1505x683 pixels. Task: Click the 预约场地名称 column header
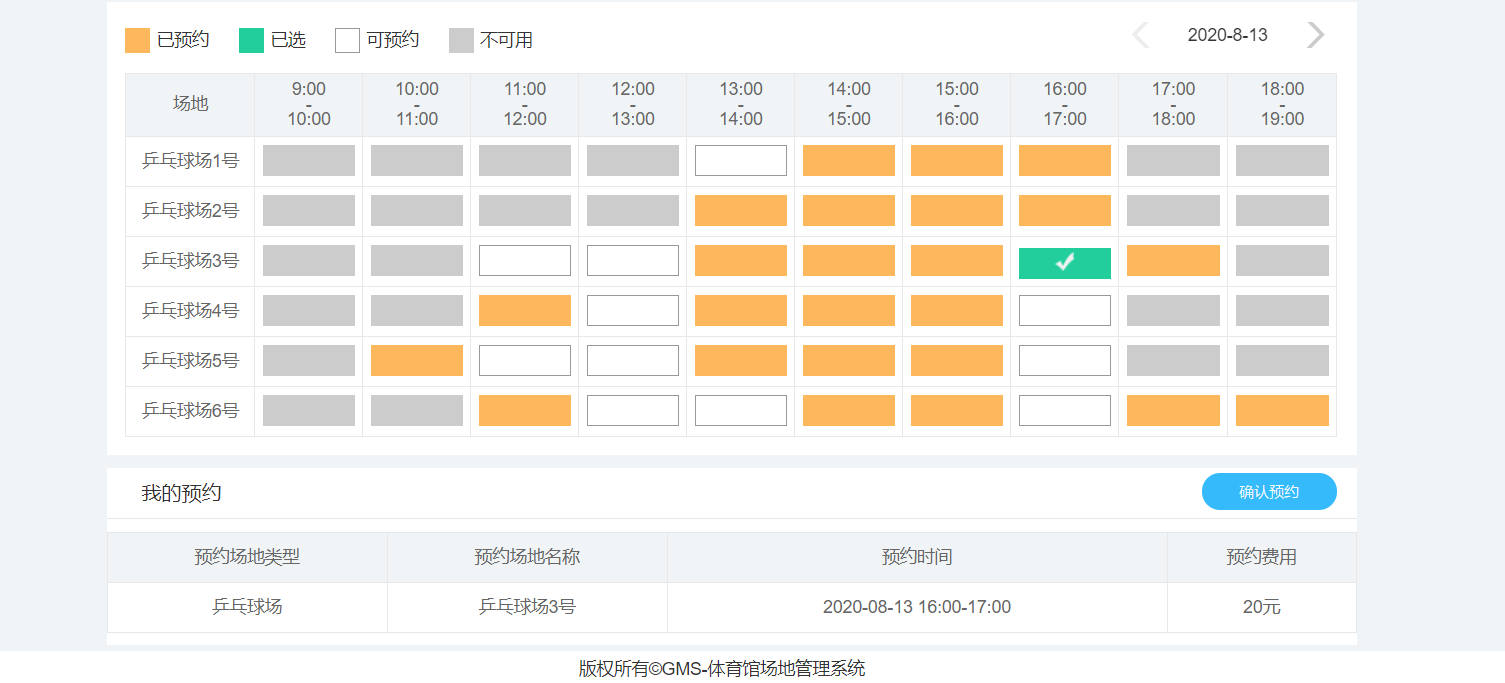527,557
